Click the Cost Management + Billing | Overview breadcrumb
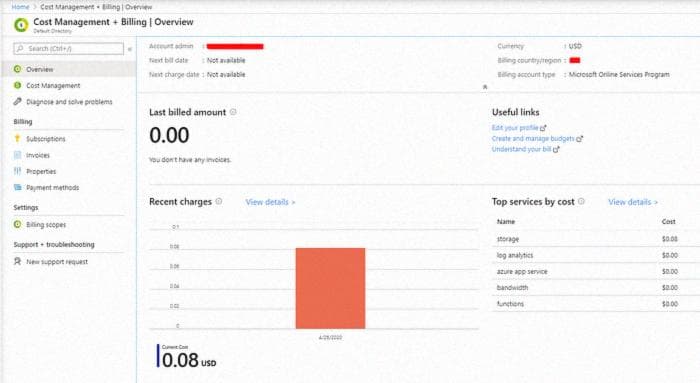This screenshot has width=700, height=383. (96, 7)
